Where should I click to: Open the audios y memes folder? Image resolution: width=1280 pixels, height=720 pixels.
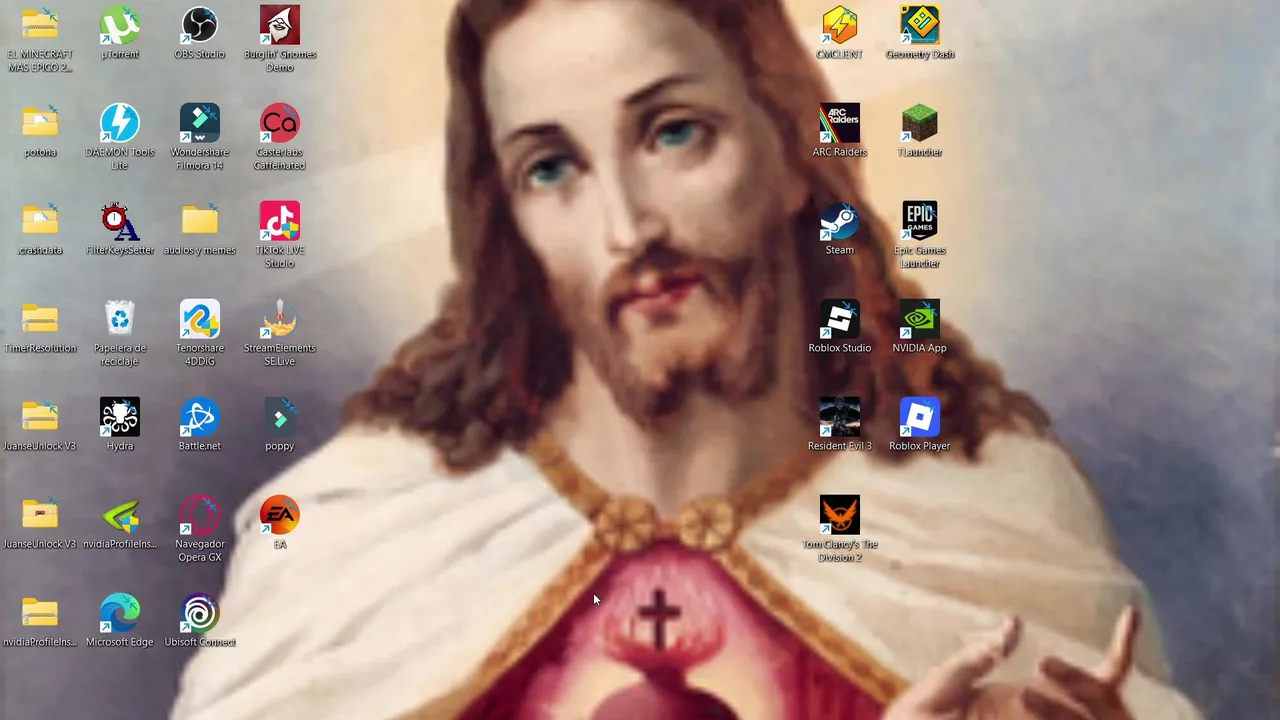200,222
